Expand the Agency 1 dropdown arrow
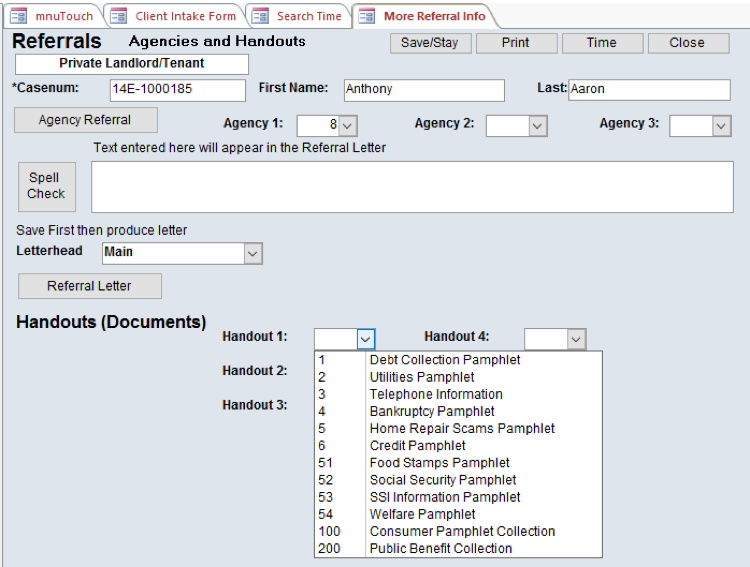750x567 pixels. 347,126
